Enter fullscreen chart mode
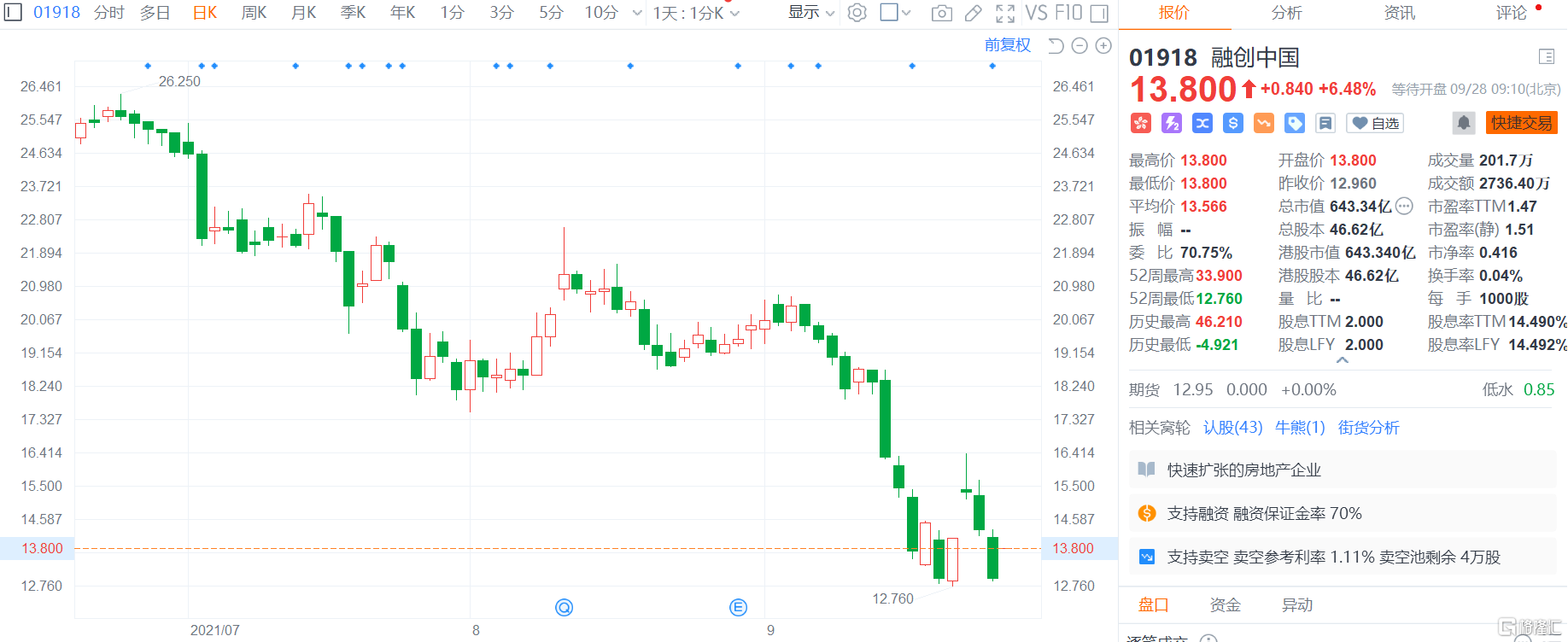 pos(1005,13)
